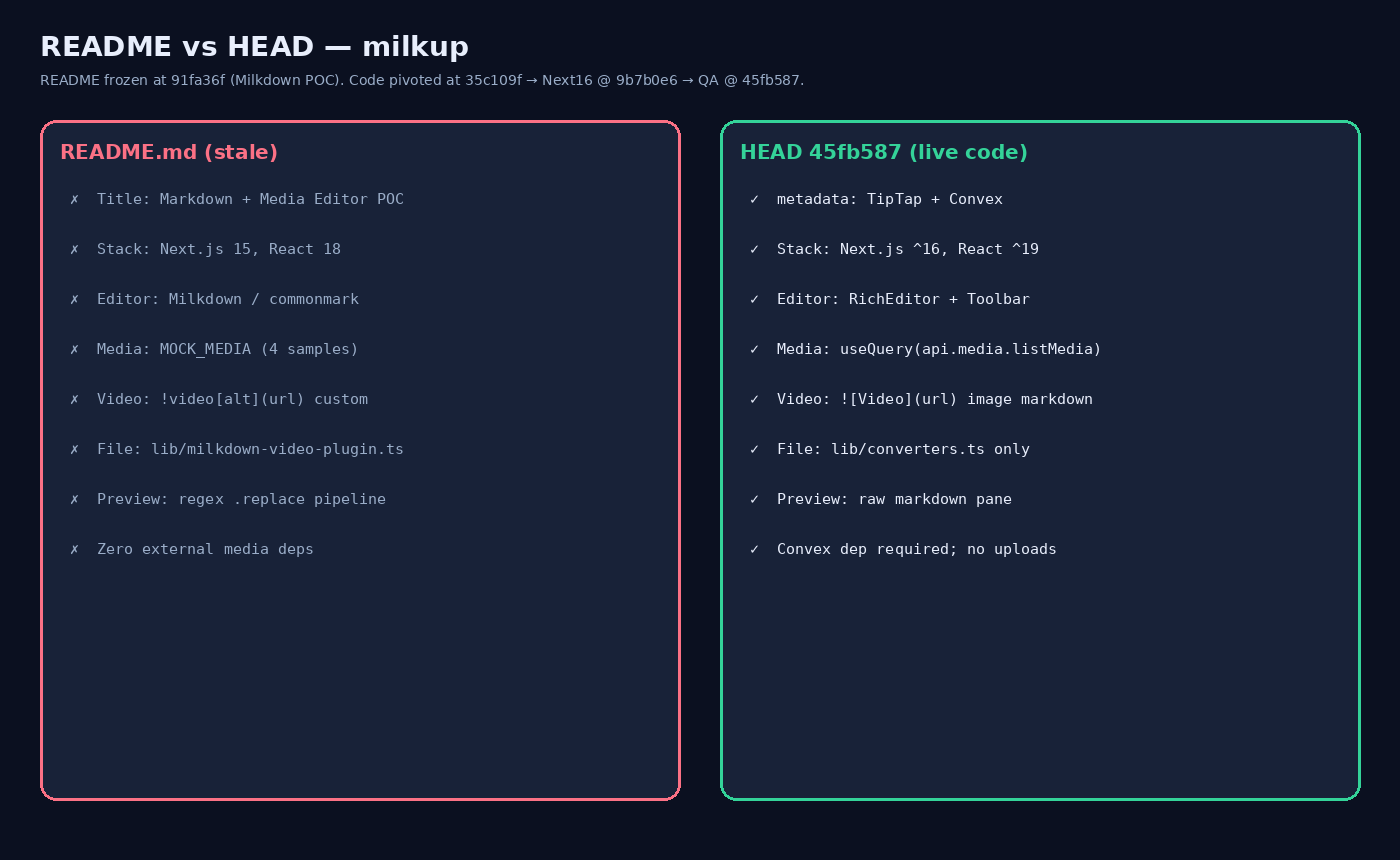Screen dimensions: 1400x860
Task: Click the cross mark beside 'Editor: Milkdown'
Action: point(74,299)
